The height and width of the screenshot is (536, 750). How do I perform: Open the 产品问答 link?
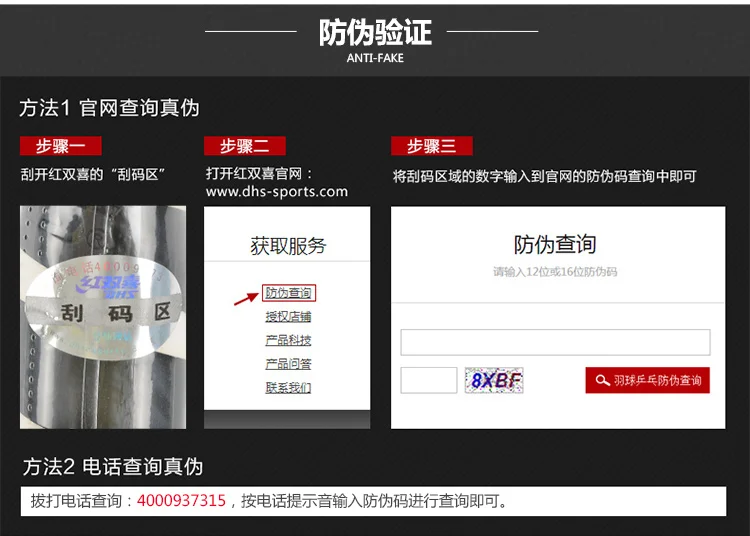288,364
